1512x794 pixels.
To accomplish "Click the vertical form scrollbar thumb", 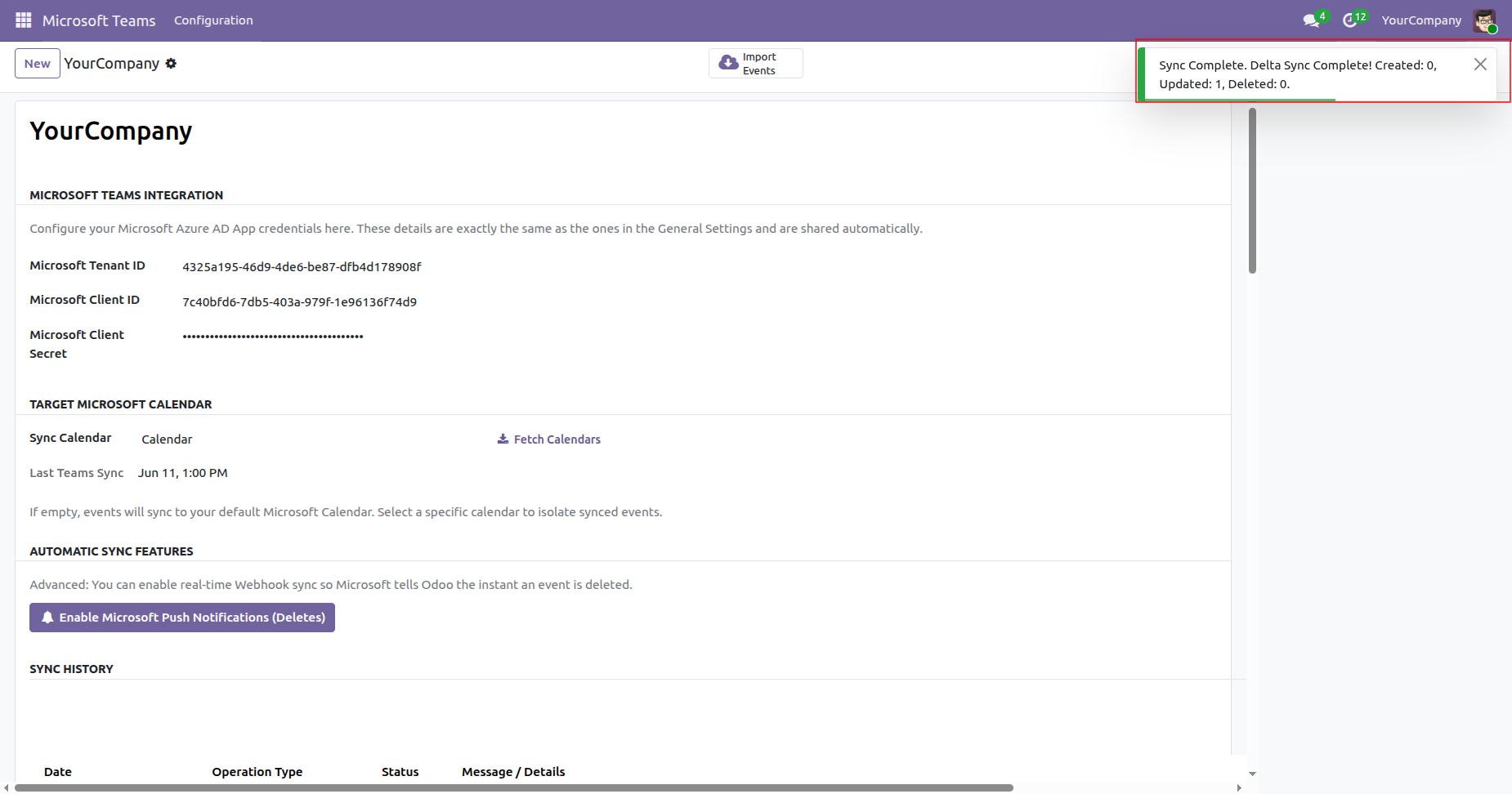I will pyautogui.click(x=1252, y=191).
